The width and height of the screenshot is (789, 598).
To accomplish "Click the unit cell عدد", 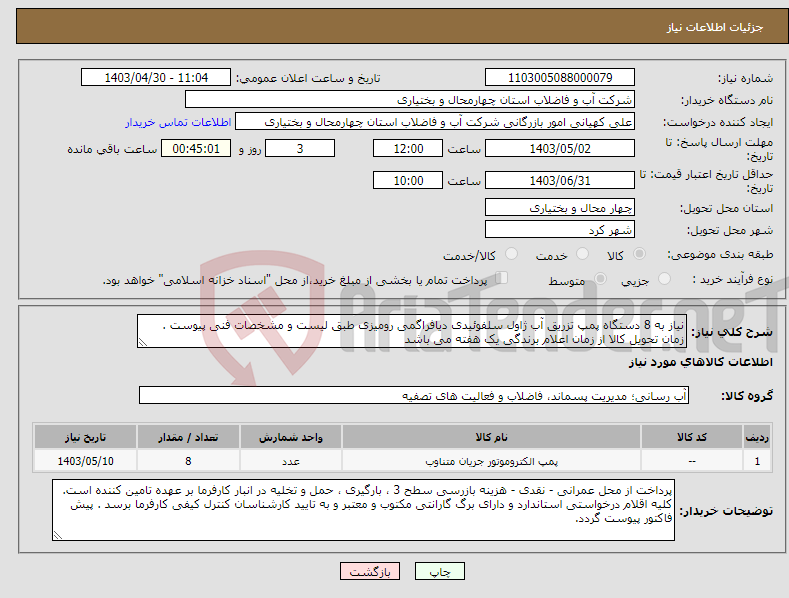I will point(291,461).
